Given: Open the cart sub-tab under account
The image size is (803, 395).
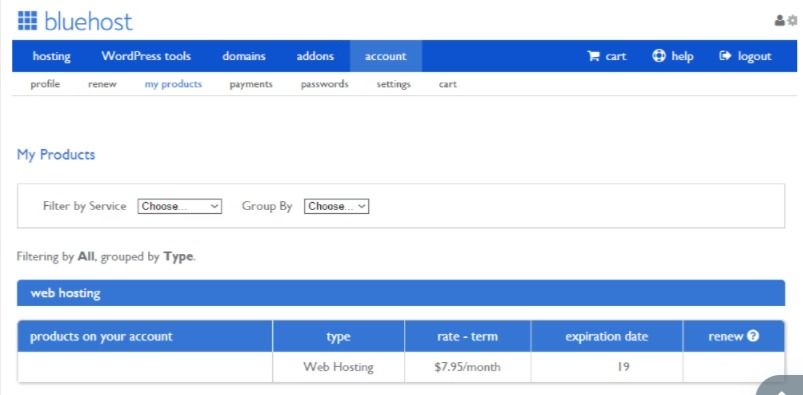Looking at the screenshot, I should (x=448, y=84).
